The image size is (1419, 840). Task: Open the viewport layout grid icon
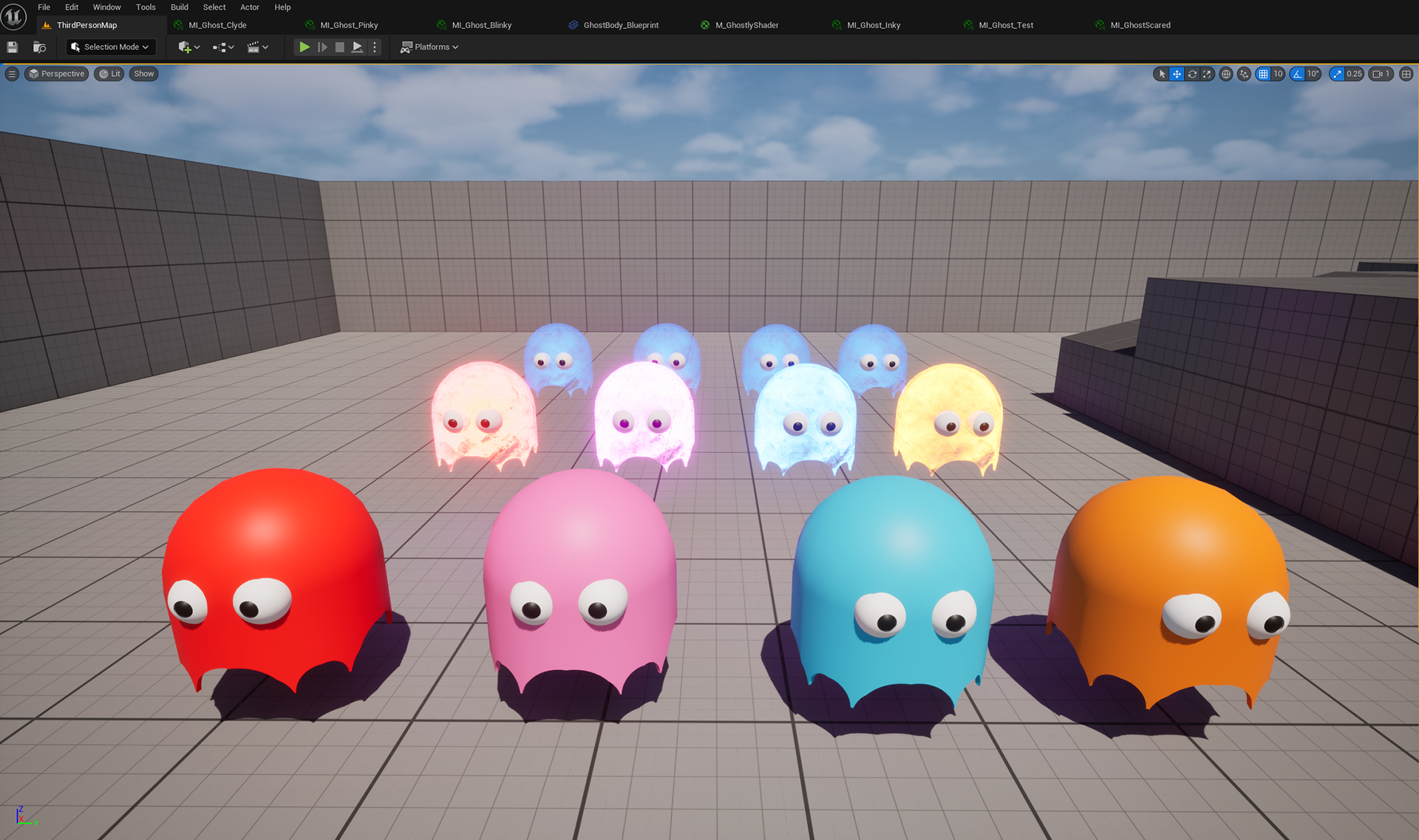click(1406, 74)
